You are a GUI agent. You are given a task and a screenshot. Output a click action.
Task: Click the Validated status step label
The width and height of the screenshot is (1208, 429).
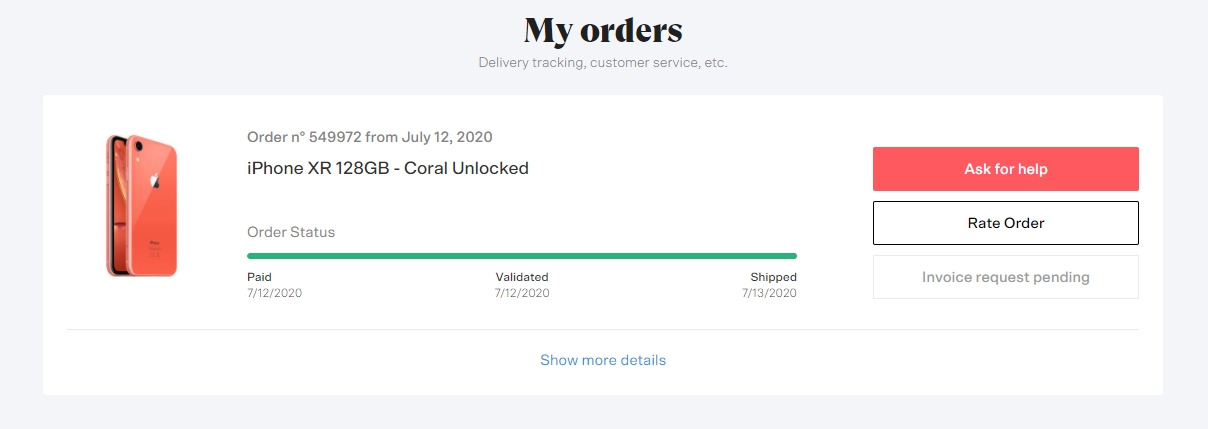pyautogui.click(x=522, y=277)
